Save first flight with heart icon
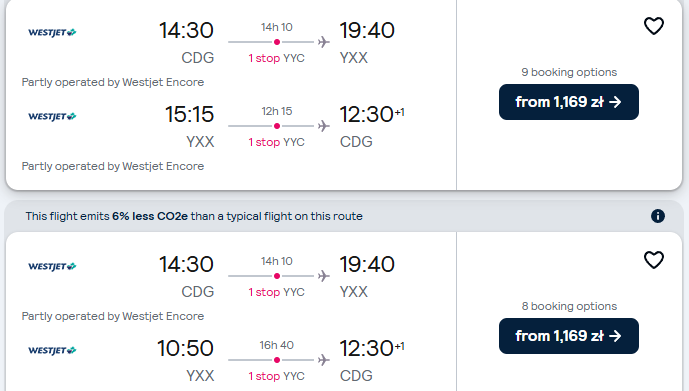This screenshot has width=689, height=391. tap(653, 26)
